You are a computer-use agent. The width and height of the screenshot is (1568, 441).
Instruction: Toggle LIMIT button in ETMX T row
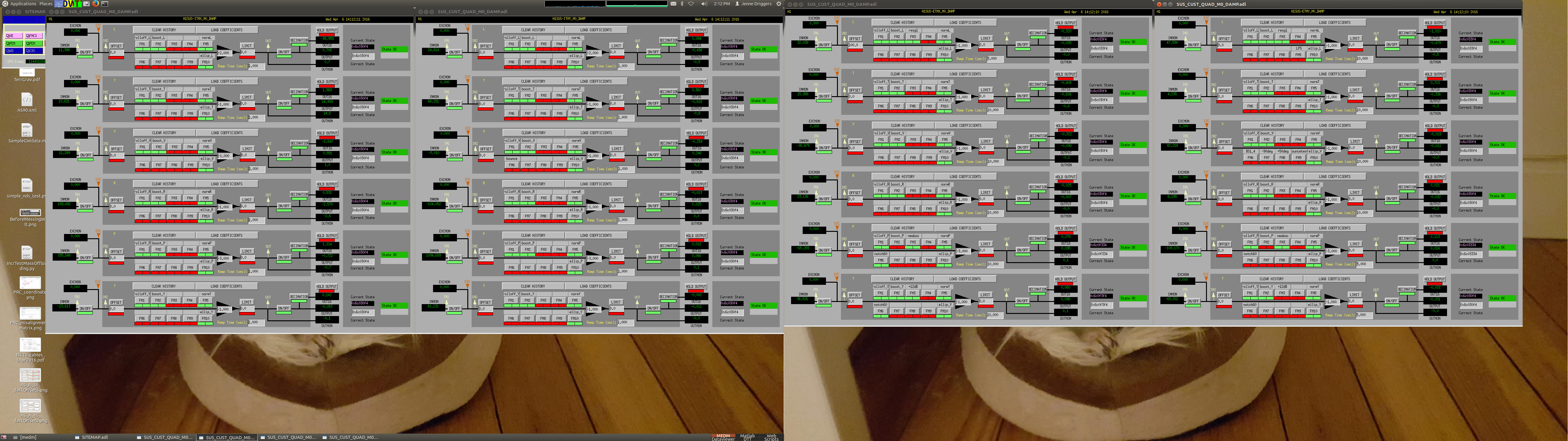(x=986, y=90)
